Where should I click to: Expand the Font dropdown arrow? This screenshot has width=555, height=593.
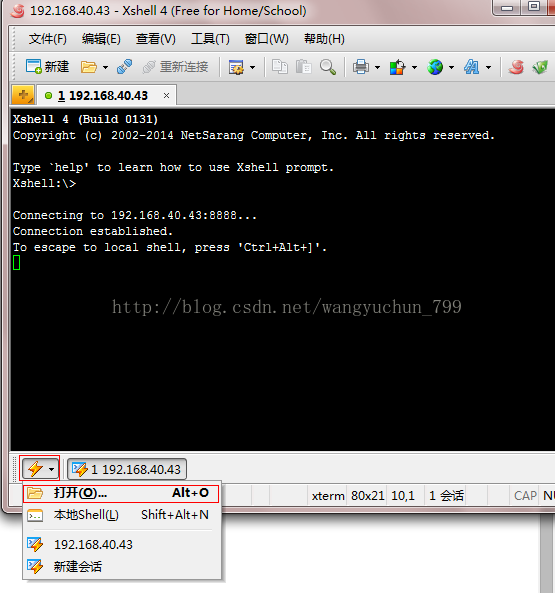(x=488, y=68)
